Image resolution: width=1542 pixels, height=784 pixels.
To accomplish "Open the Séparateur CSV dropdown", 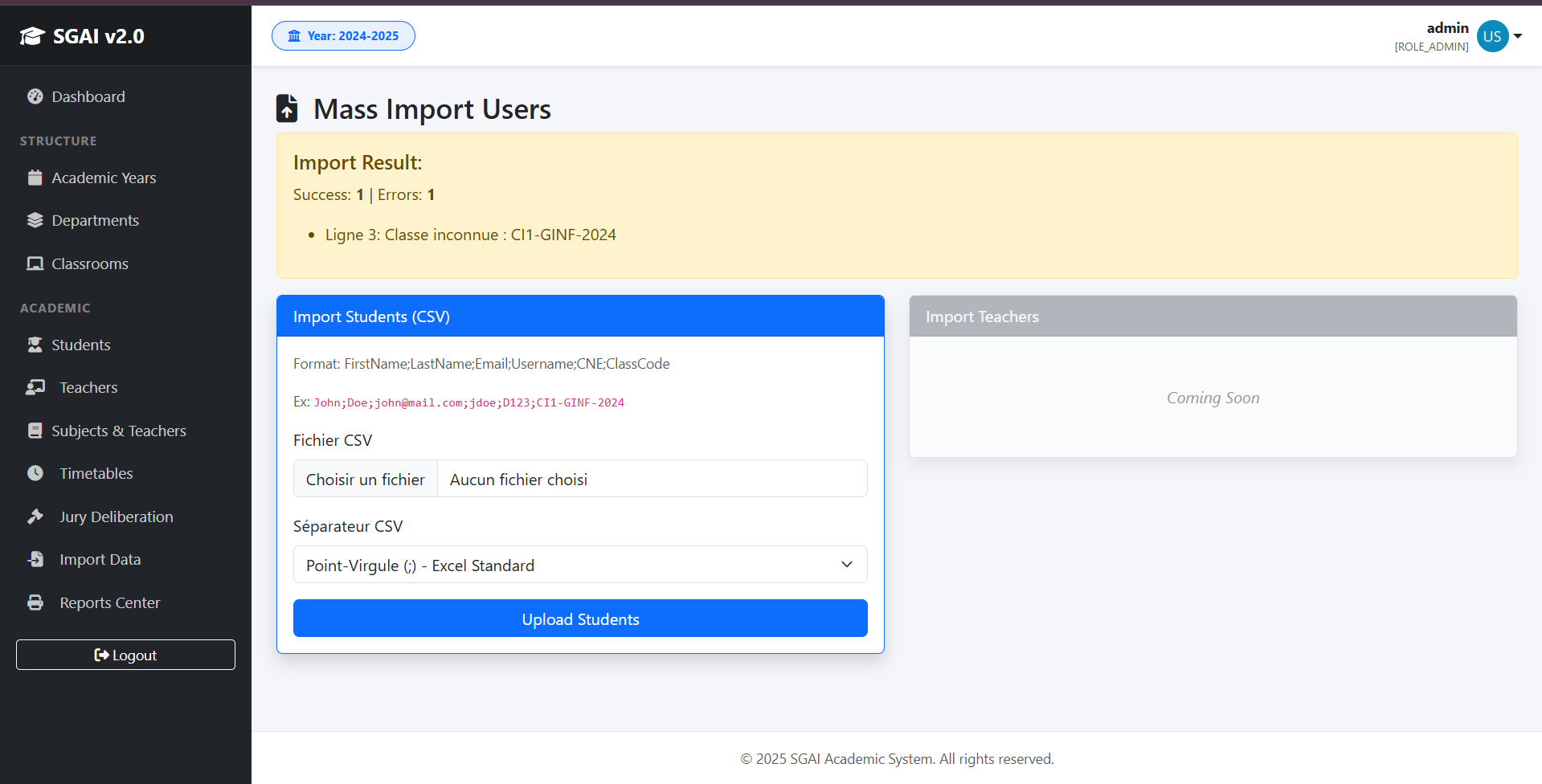I will (580, 565).
